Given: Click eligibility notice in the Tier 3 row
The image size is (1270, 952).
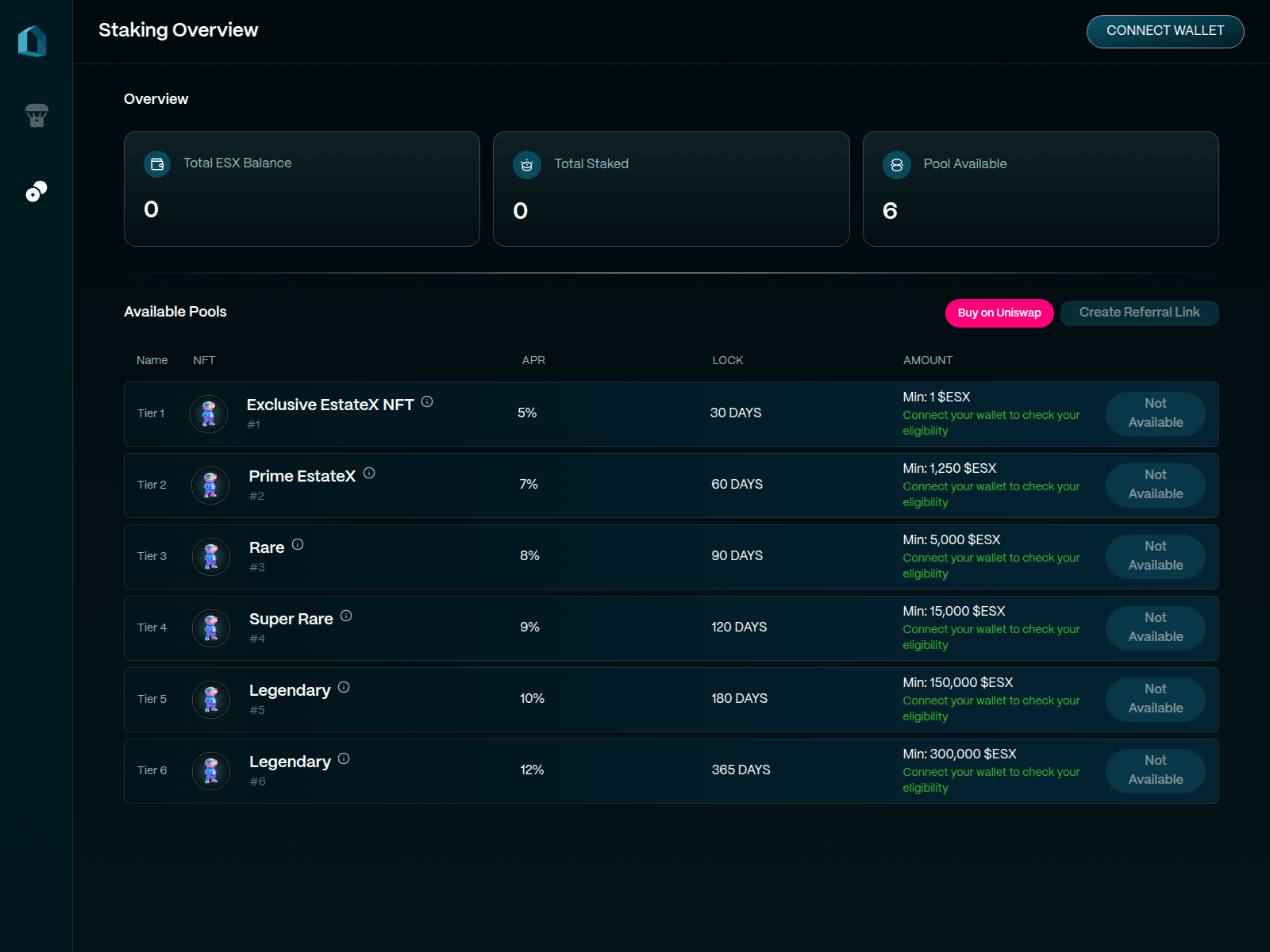Looking at the screenshot, I should pyautogui.click(x=991, y=566).
